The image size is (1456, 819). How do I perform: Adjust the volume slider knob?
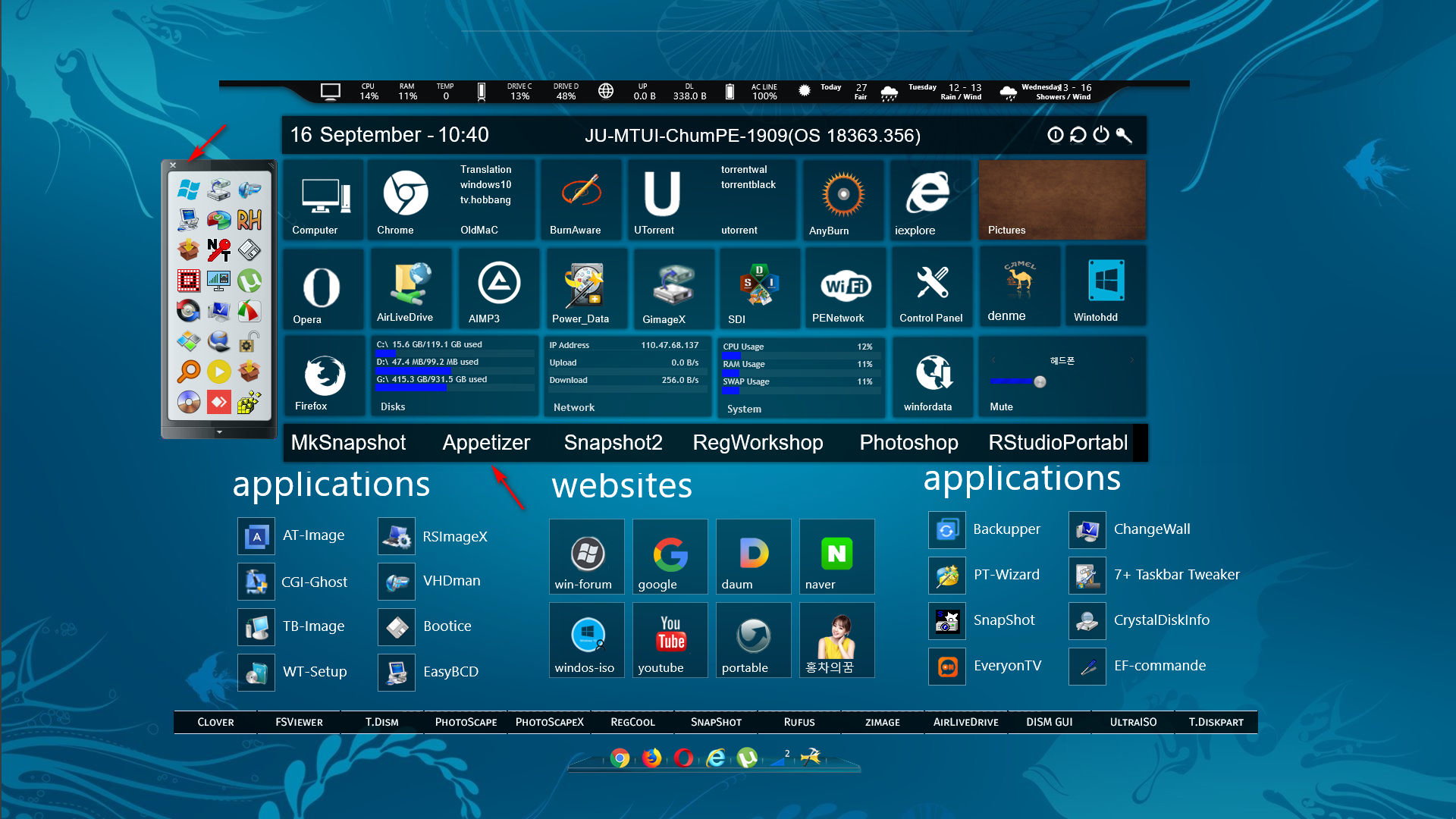click(1040, 381)
